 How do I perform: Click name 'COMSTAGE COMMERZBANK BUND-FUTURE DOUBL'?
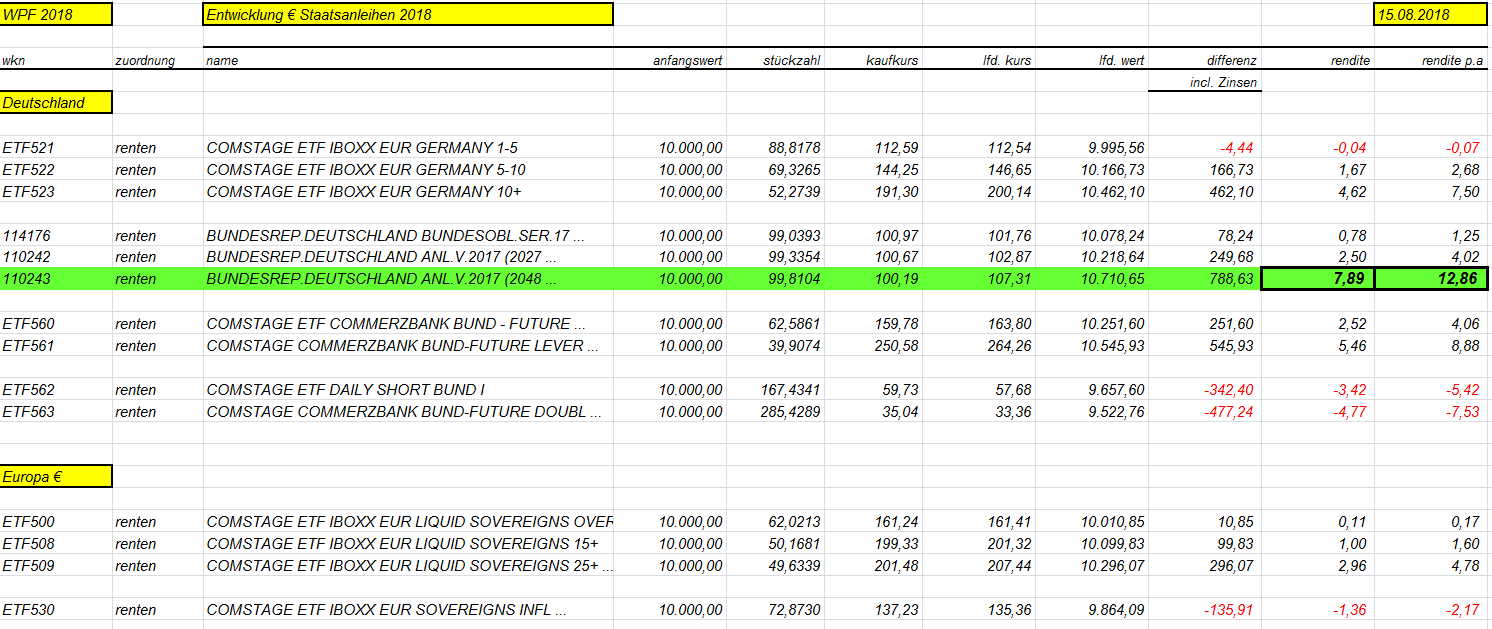coord(404,412)
